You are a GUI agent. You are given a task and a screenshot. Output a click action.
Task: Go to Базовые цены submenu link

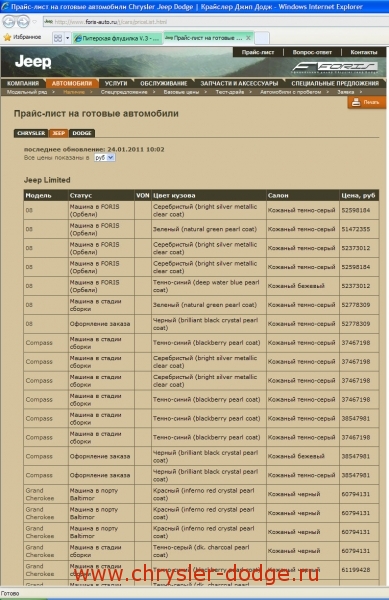click(181, 92)
